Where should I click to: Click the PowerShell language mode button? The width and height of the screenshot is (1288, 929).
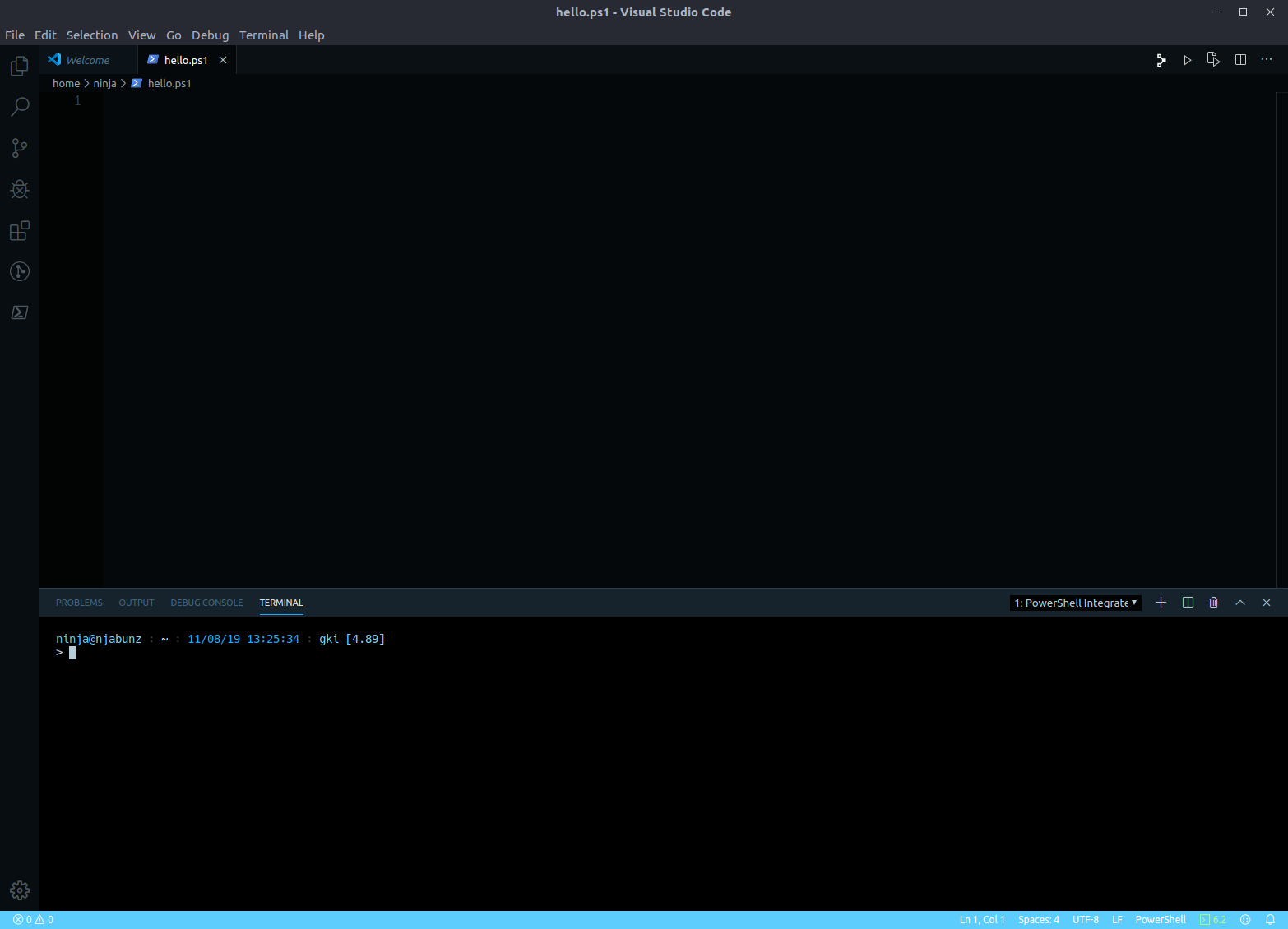(x=1160, y=920)
